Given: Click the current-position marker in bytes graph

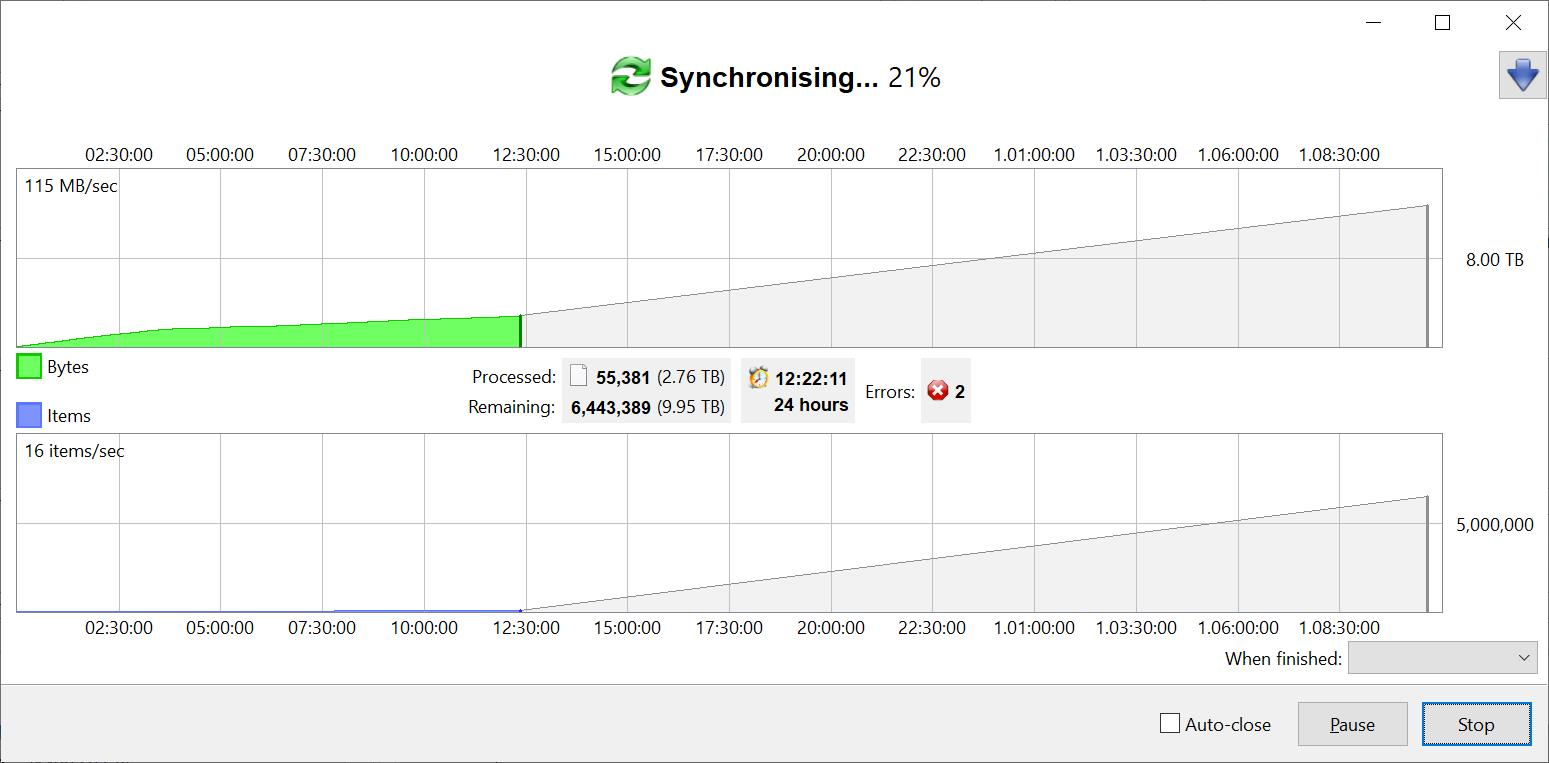Looking at the screenshot, I should pyautogui.click(x=520, y=331).
